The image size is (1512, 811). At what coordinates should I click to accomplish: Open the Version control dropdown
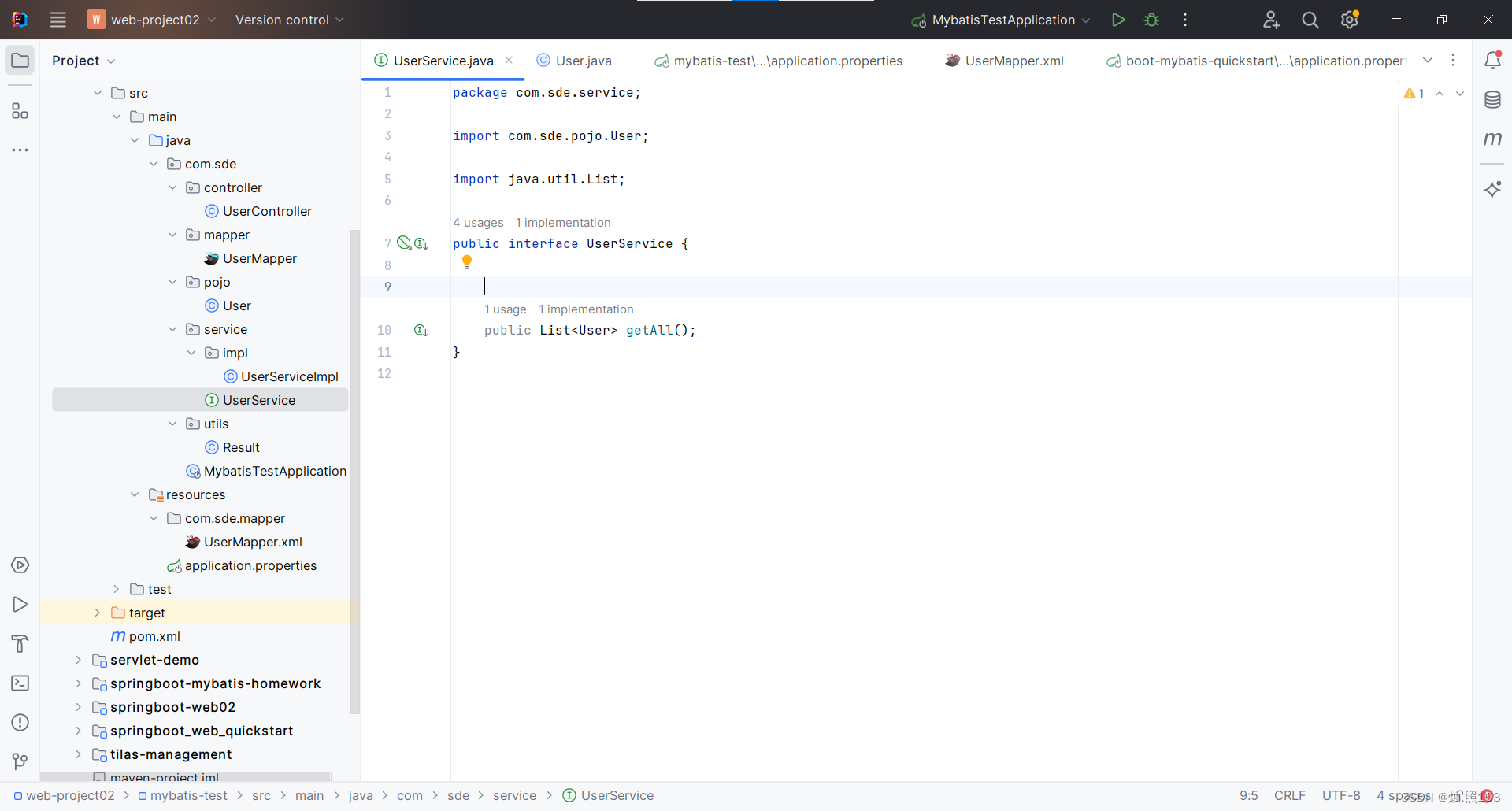(289, 20)
